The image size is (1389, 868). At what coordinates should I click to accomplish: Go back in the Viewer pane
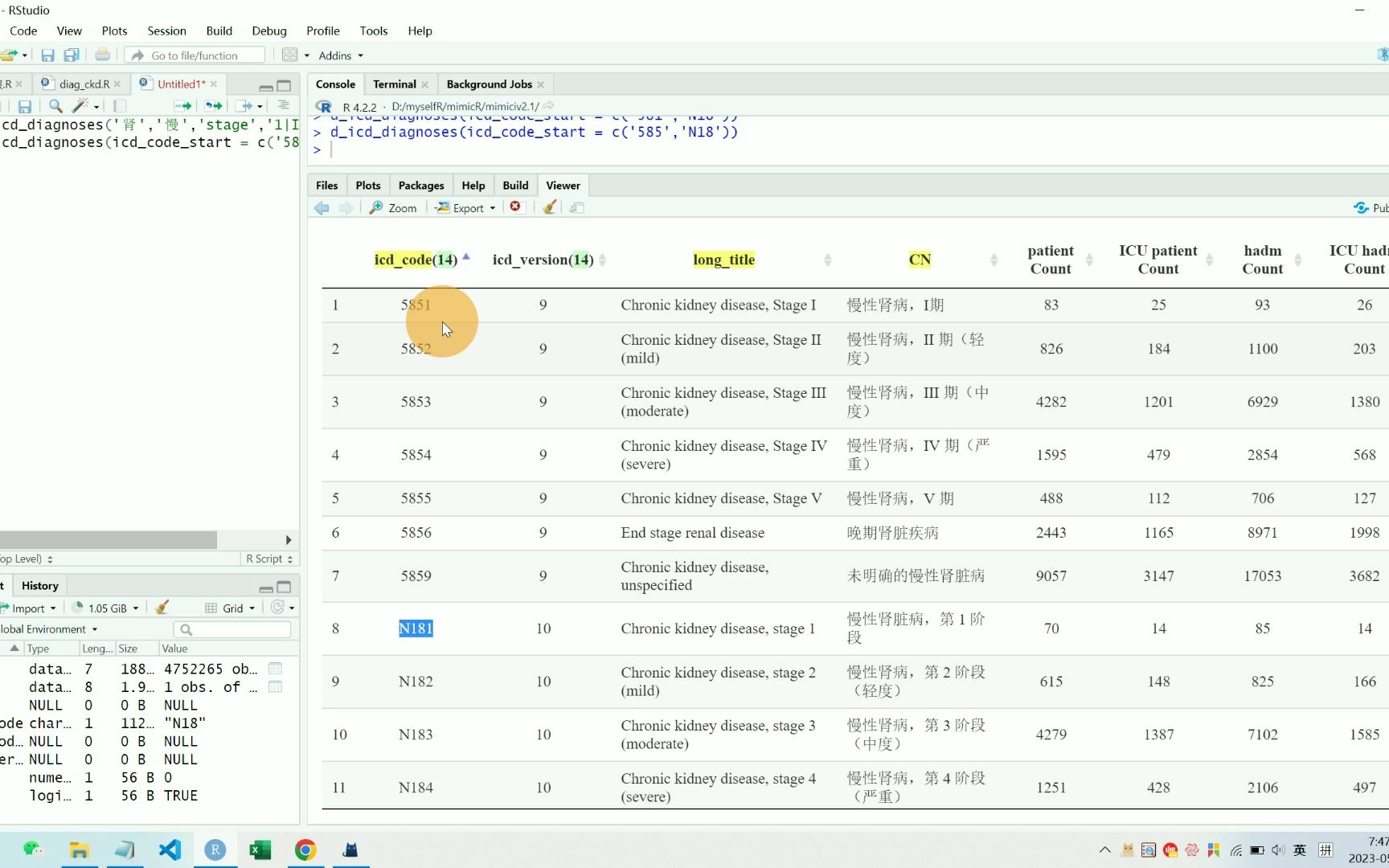[322, 208]
